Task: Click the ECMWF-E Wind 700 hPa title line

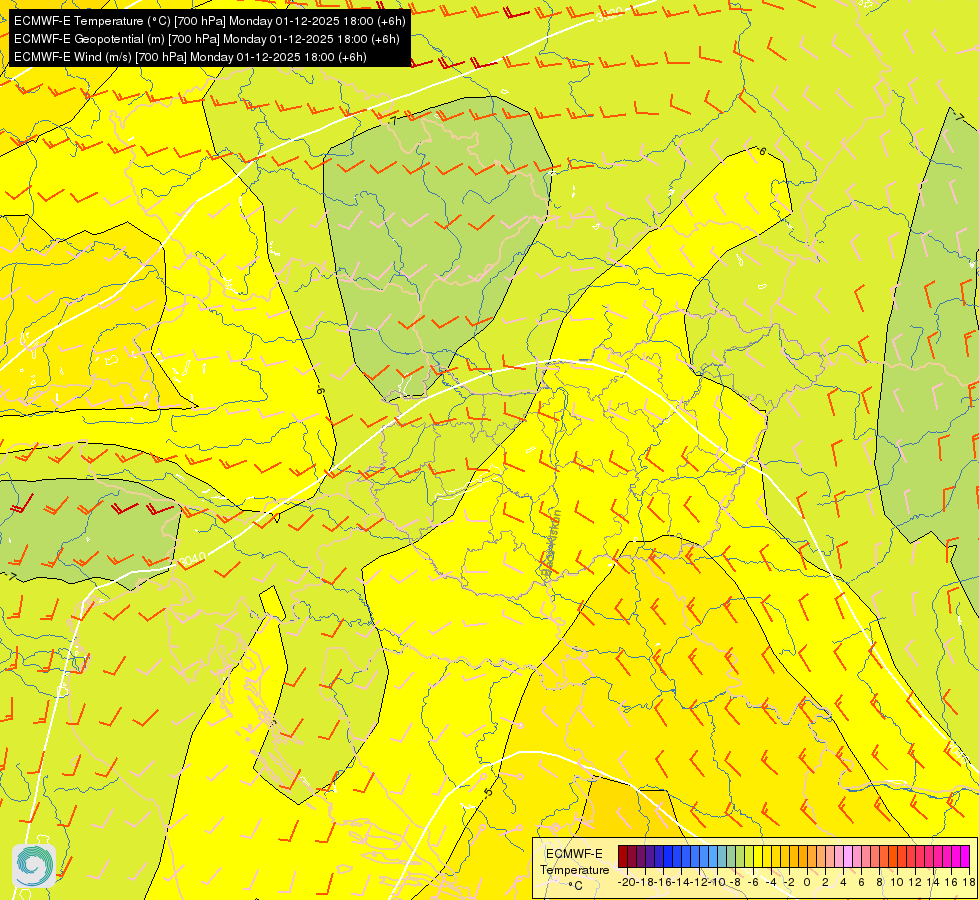Action: pyautogui.click(x=190, y=57)
